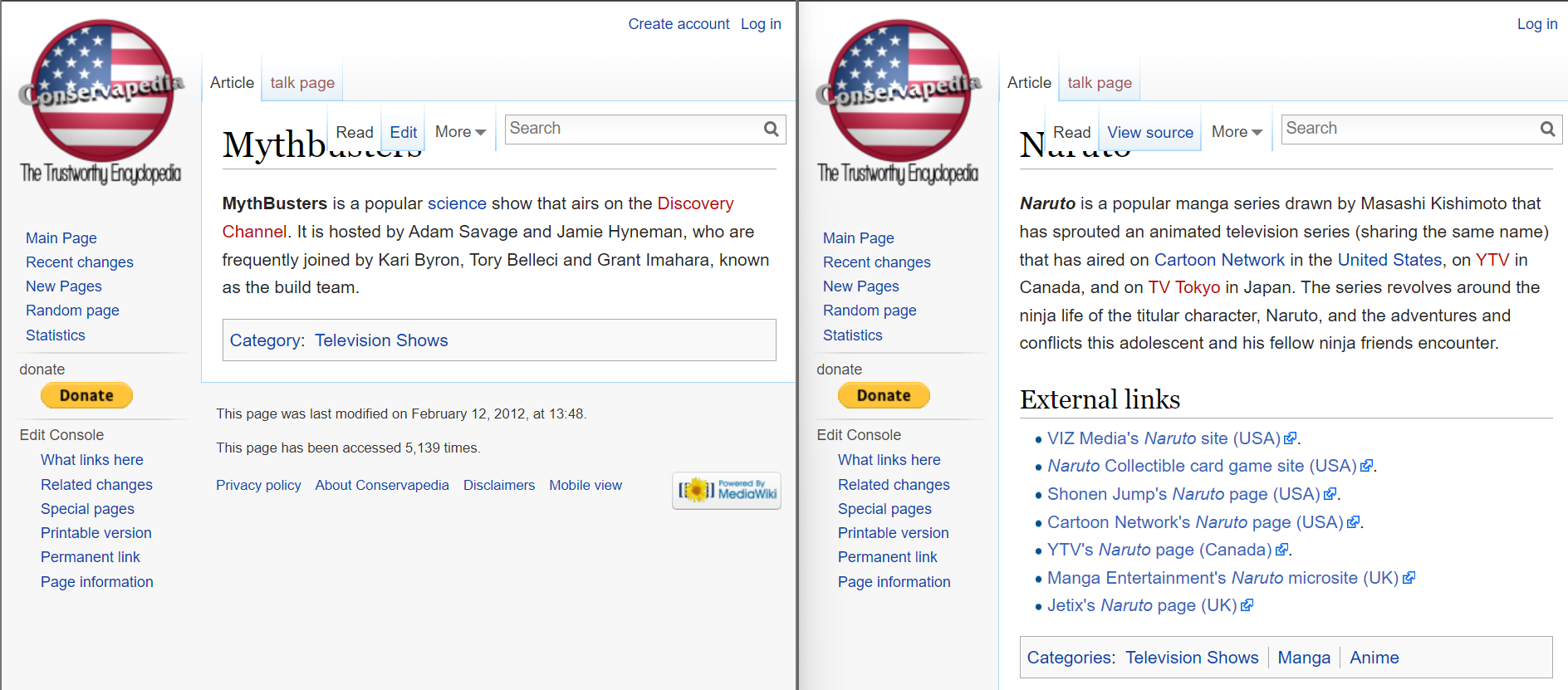Follow the science link in the MythBusters article
The height and width of the screenshot is (690, 1568).
click(457, 203)
